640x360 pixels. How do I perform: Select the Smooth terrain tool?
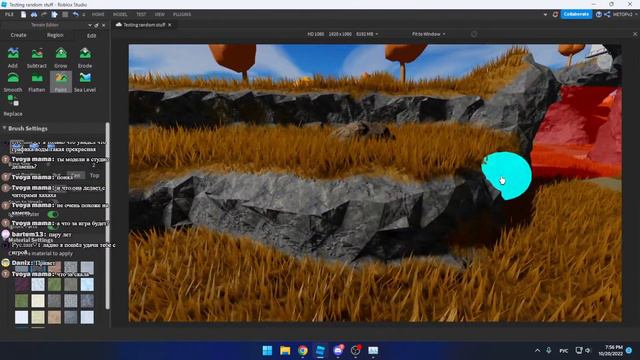tap(13, 82)
